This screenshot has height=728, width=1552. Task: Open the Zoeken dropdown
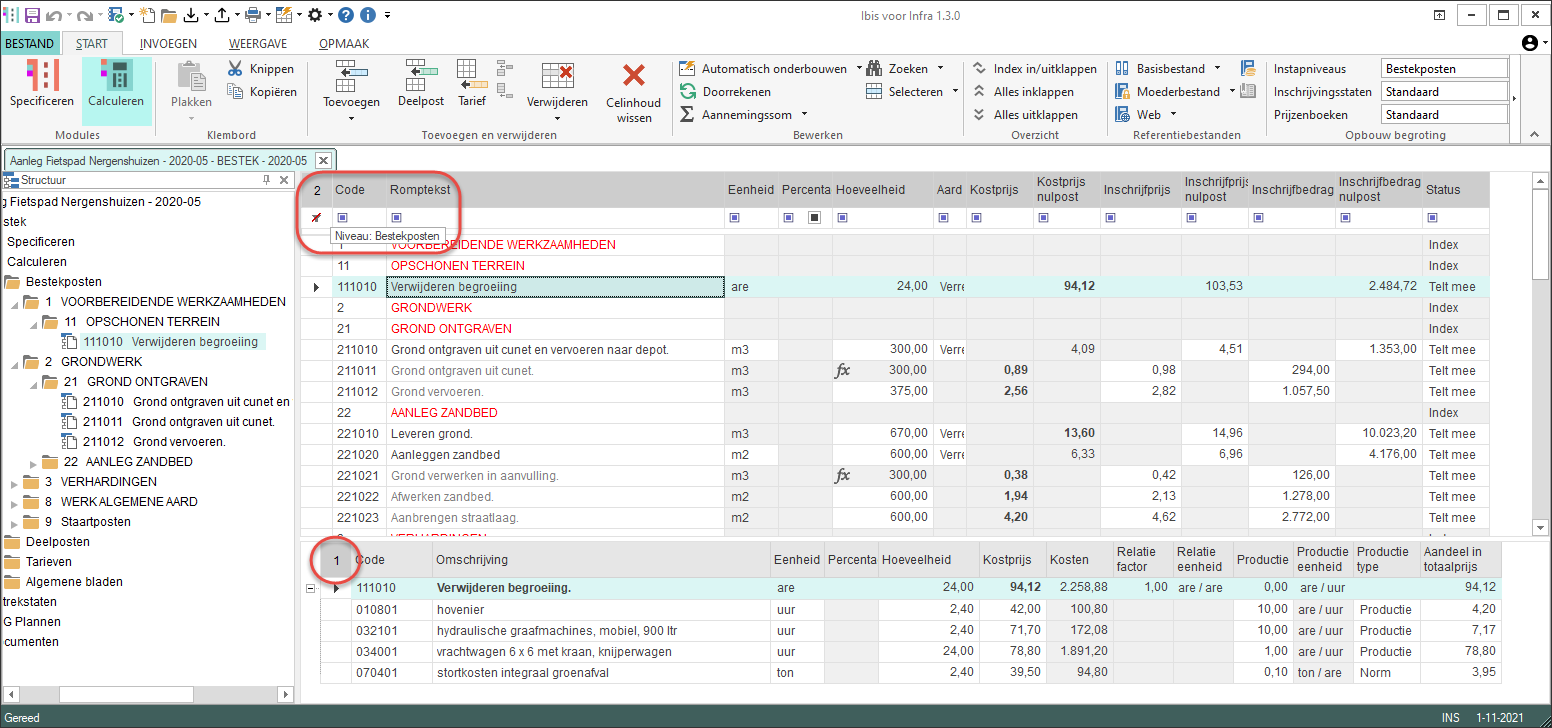click(x=939, y=69)
